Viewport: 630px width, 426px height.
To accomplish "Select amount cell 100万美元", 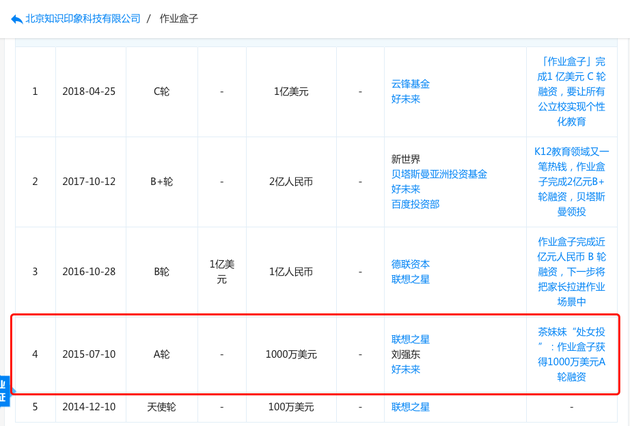I will (291, 407).
